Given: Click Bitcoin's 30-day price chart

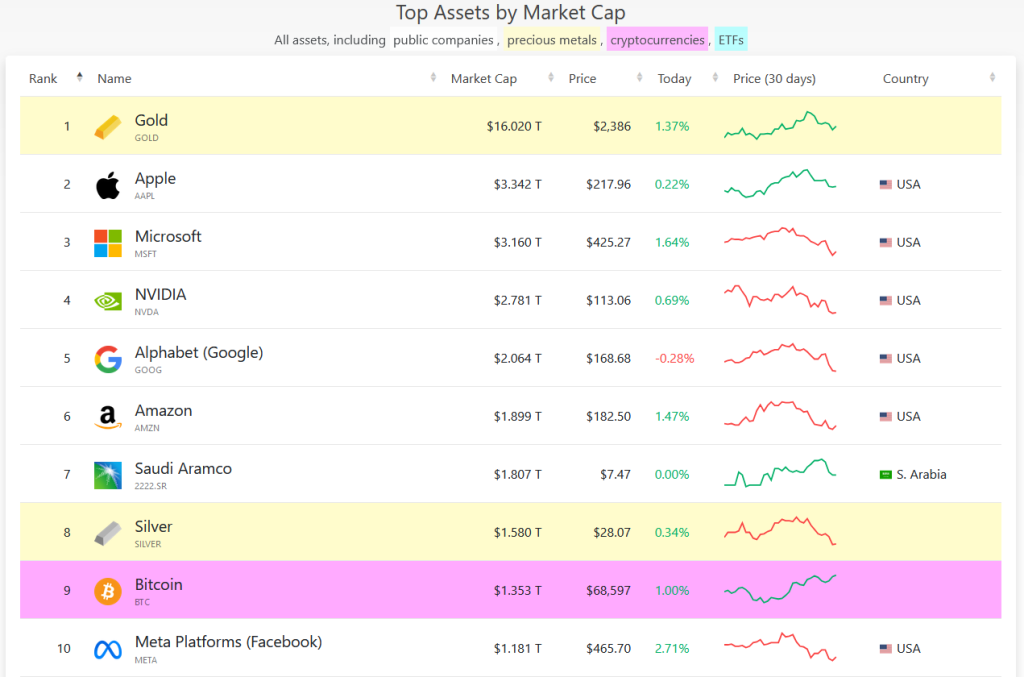Looking at the screenshot, I should 780,588.
